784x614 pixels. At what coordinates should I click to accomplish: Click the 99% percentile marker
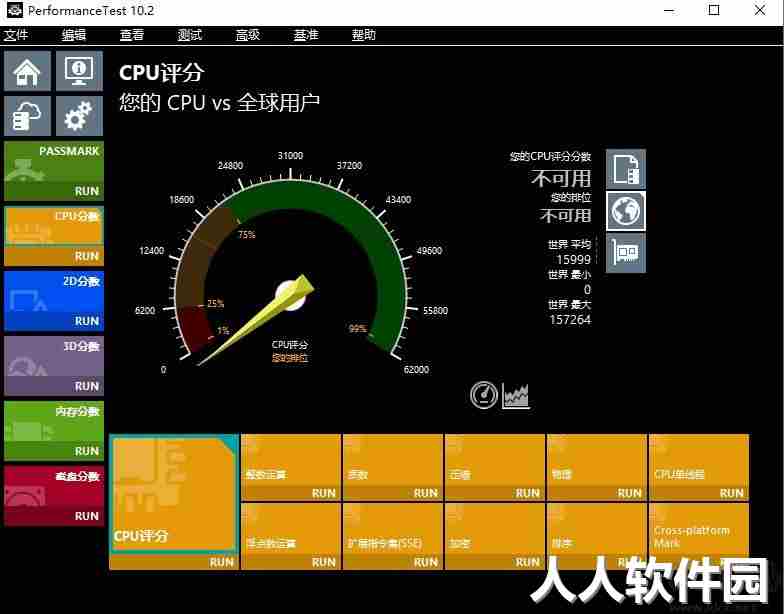click(358, 328)
